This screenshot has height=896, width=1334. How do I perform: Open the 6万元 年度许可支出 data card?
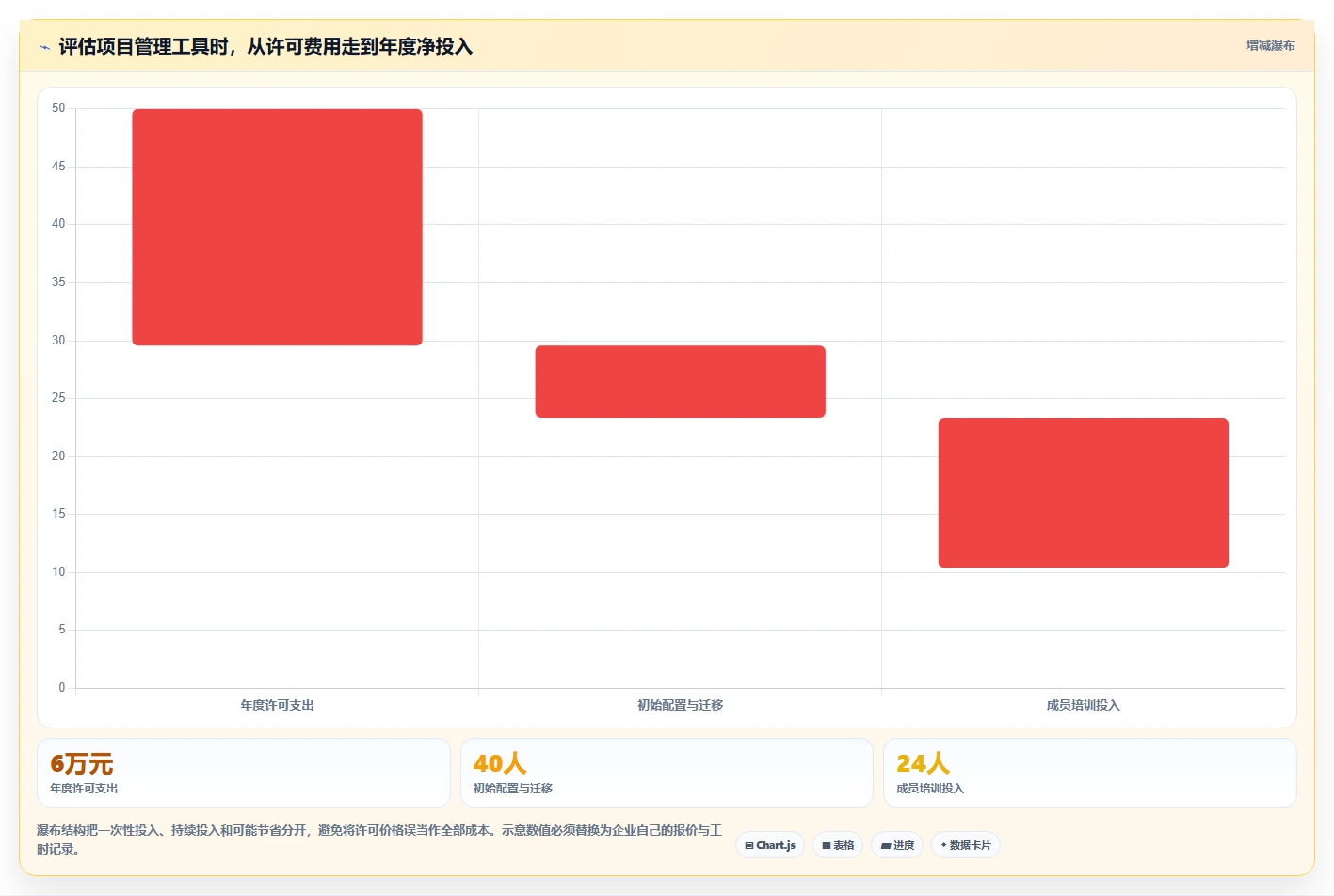coord(244,773)
